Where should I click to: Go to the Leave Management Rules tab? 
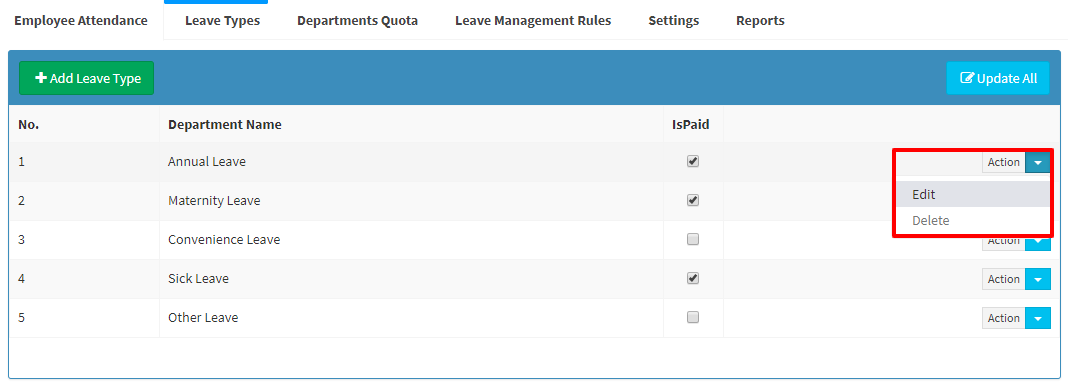pos(533,21)
